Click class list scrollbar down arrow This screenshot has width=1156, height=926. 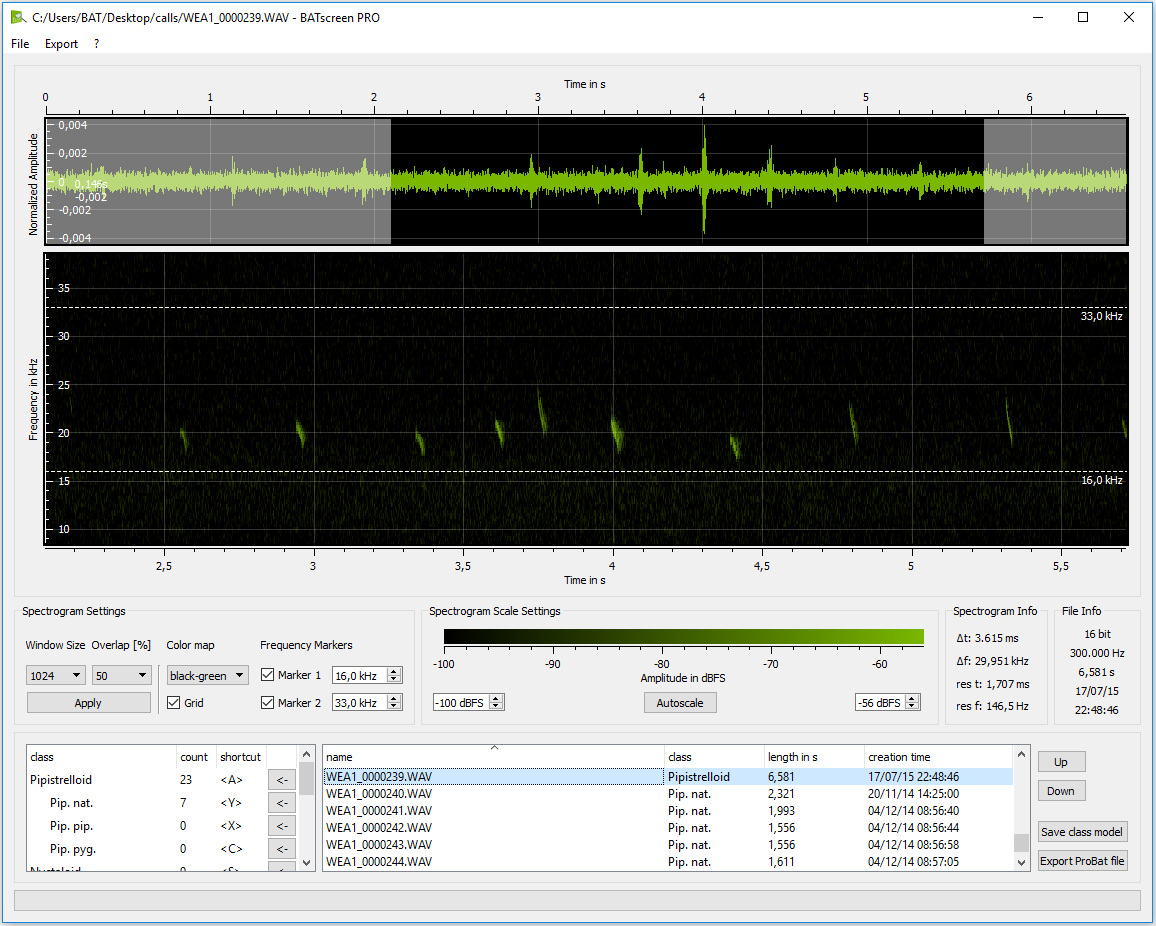coord(307,863)
